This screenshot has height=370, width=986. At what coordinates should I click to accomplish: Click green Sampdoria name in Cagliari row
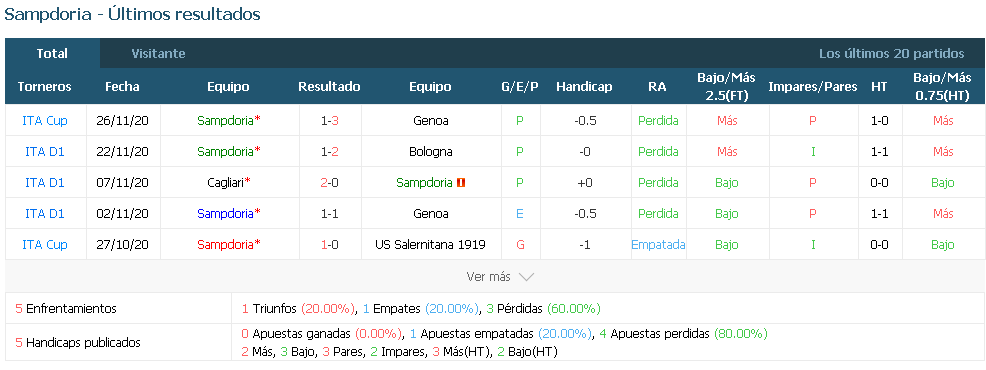[424, 182]
